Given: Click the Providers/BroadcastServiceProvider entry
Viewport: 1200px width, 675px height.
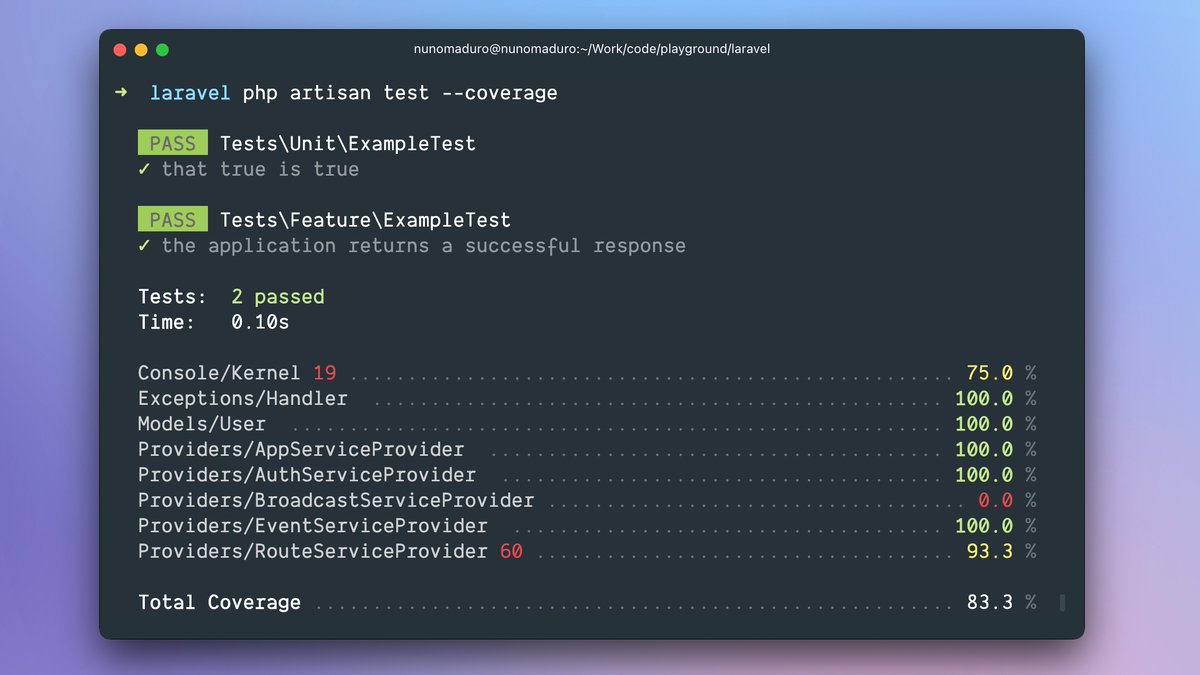Looking at the screenshot, I should click(x=336, y=500).
